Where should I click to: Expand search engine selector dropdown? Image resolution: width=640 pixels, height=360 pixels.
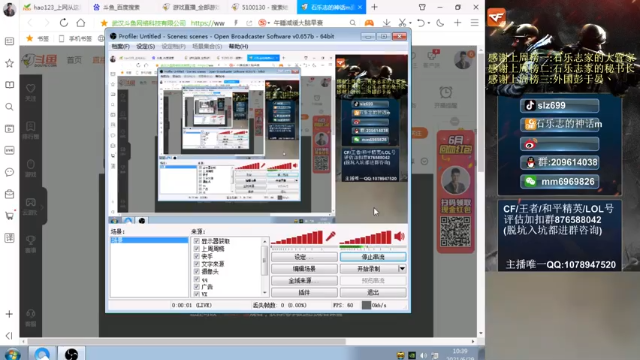click(x=269, y=23)
